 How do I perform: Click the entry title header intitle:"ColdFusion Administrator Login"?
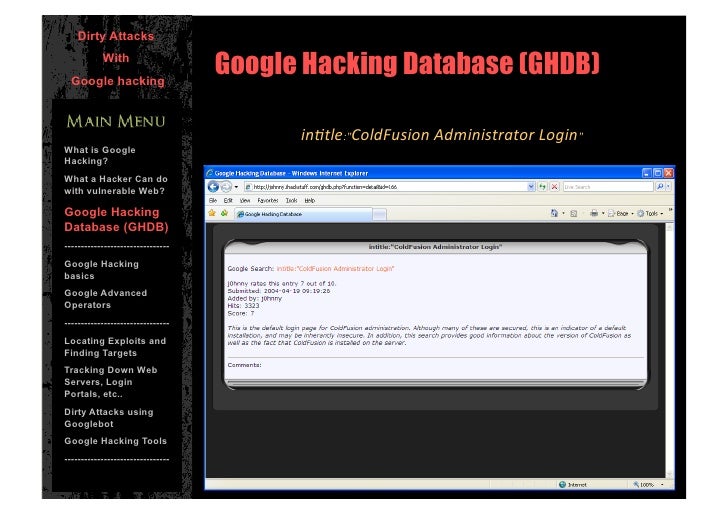tap(435, 247)
